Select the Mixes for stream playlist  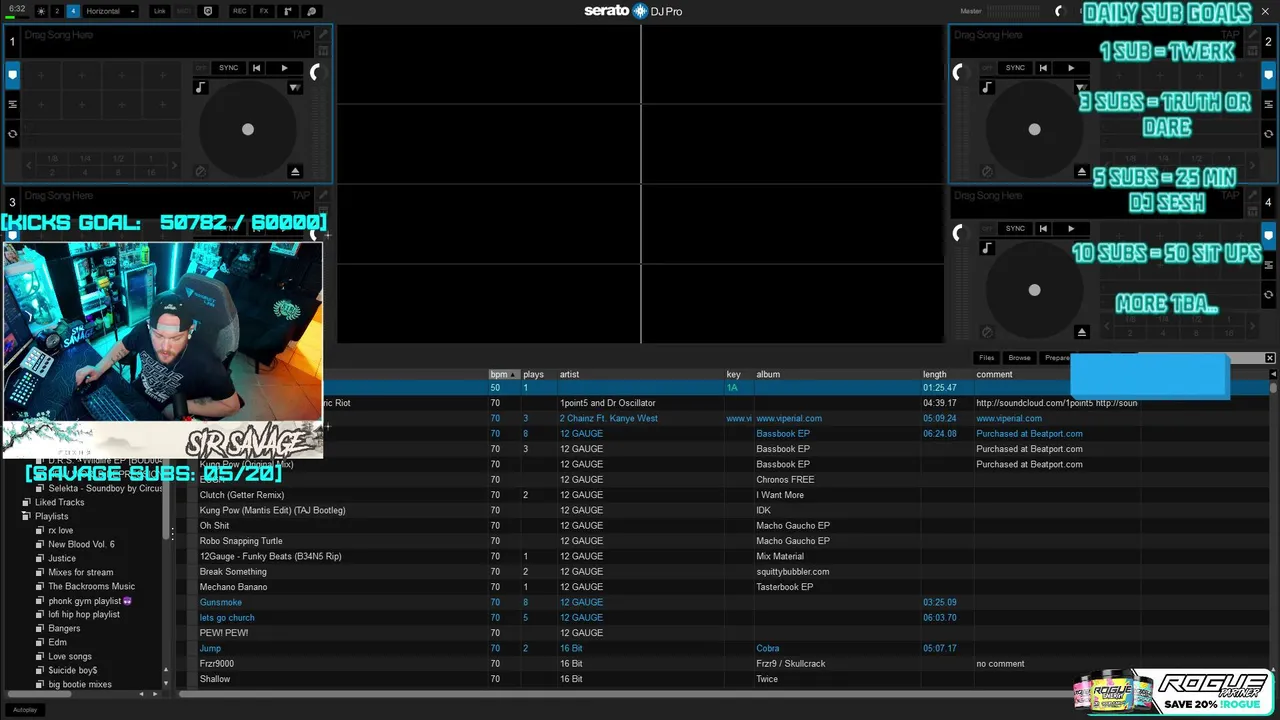click(81, 572)
